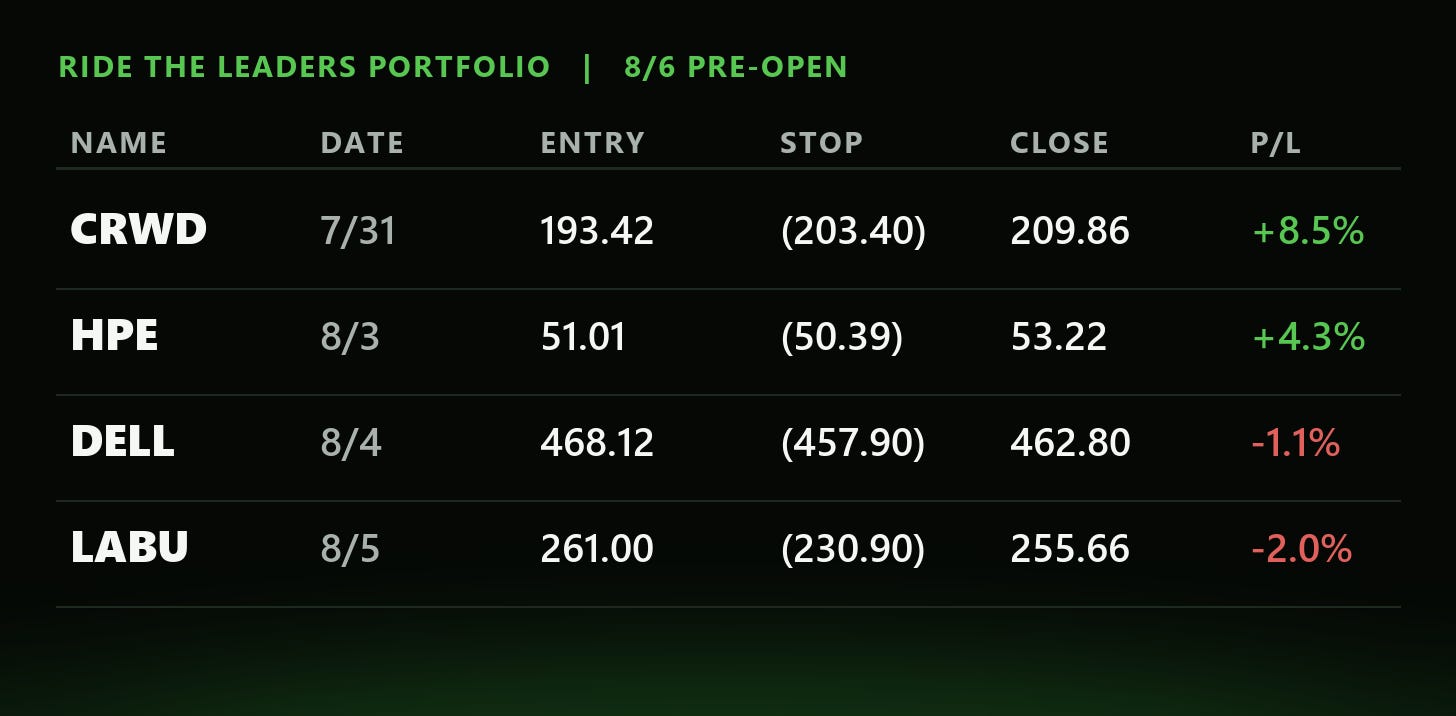The width and height of the screenshot is (1456, 716).
Task: Select the HPE ticker name
Action: (x=114, y=336)
